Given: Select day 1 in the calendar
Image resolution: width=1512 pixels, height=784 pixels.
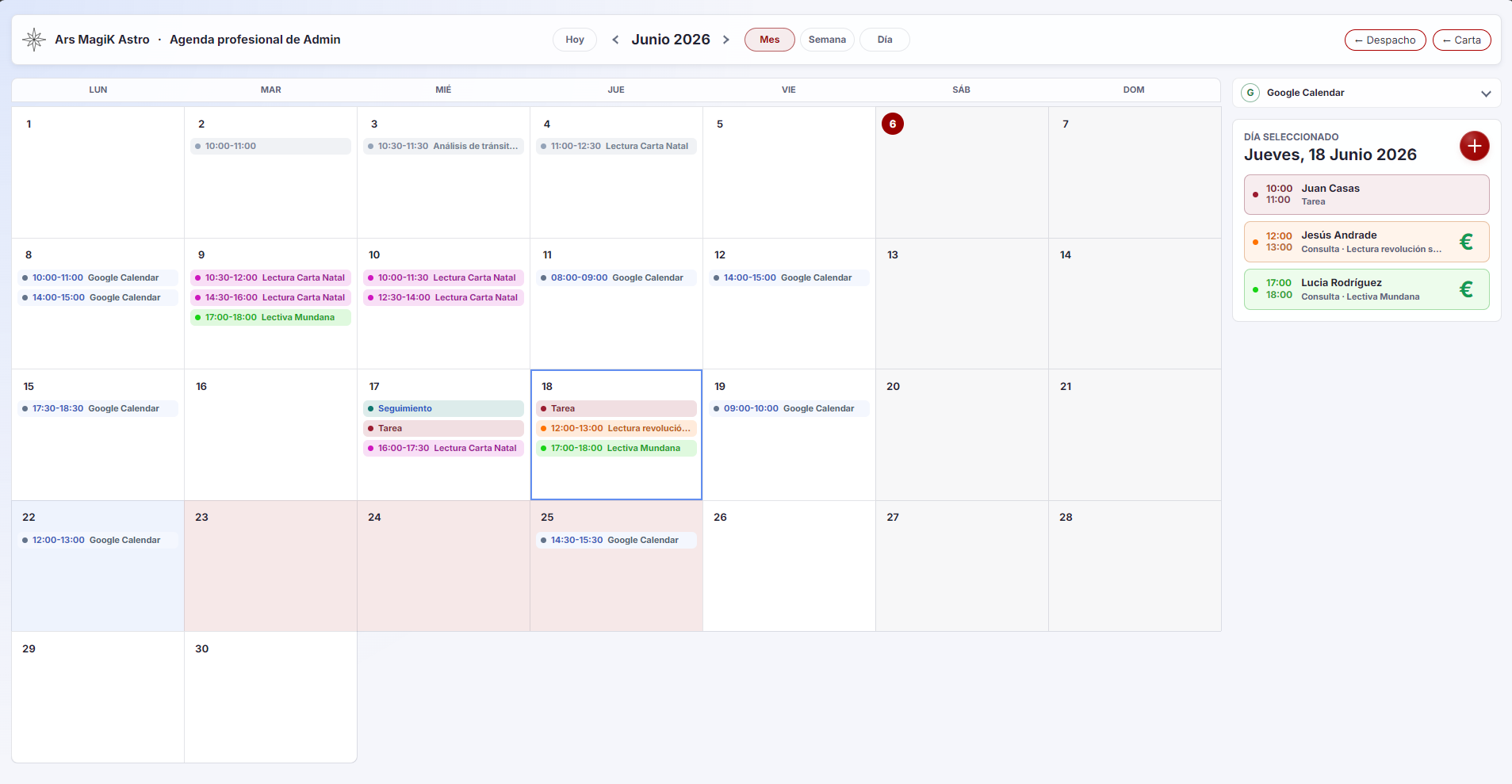Looking at the screenshot, I should 98,172.
